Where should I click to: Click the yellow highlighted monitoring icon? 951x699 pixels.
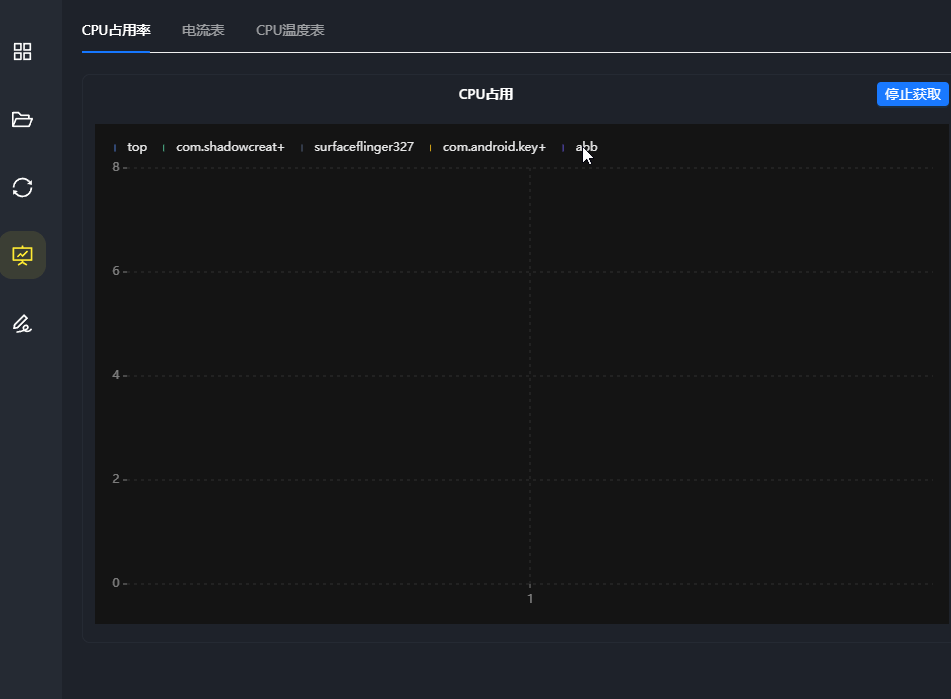pyautogui.click(x=22, y=255)
